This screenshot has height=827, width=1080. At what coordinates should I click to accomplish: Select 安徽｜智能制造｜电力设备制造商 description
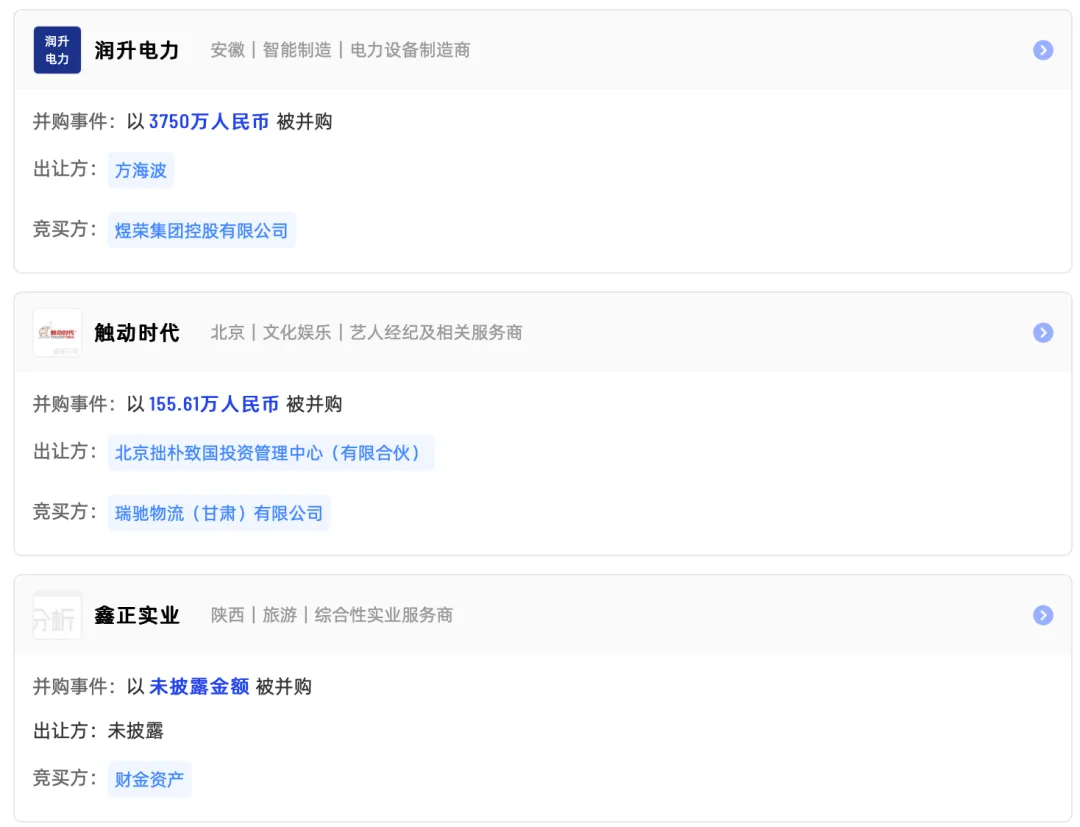pos(340,50)
